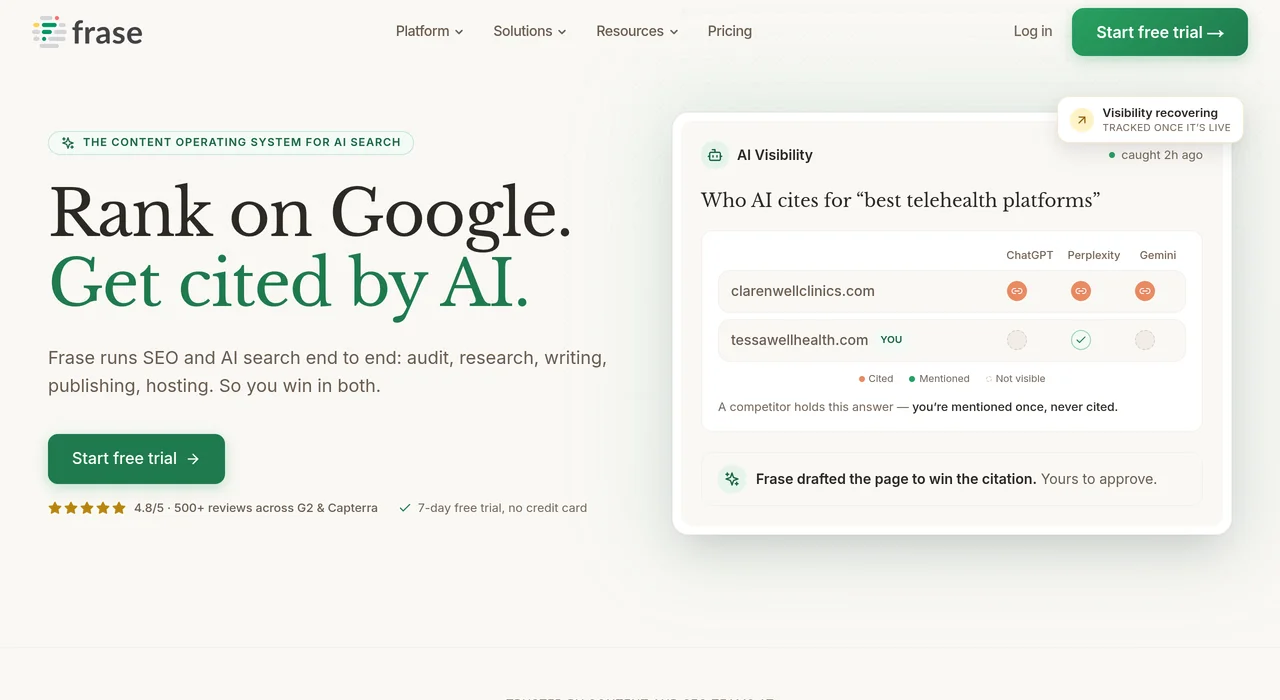Click the Solutions chevron arrow
This screenshot has height=700, width=1280.
[x=562, y=32]
